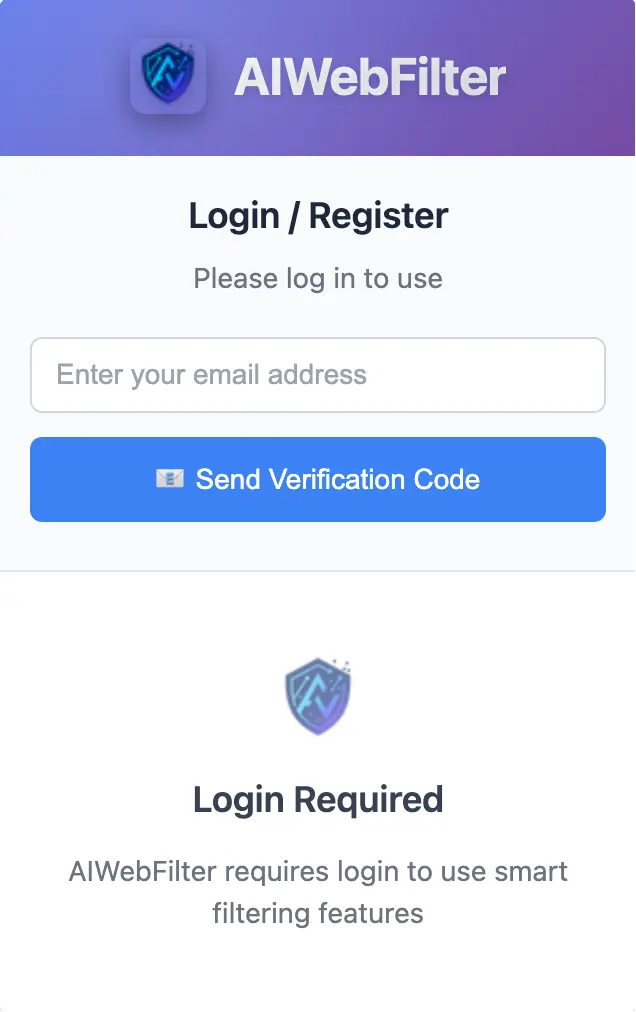The height and width of the screenshot is (1012, 636).
Task: Click the AIWebFilter shield logo in the header
Action: click(x=168, y=76)
